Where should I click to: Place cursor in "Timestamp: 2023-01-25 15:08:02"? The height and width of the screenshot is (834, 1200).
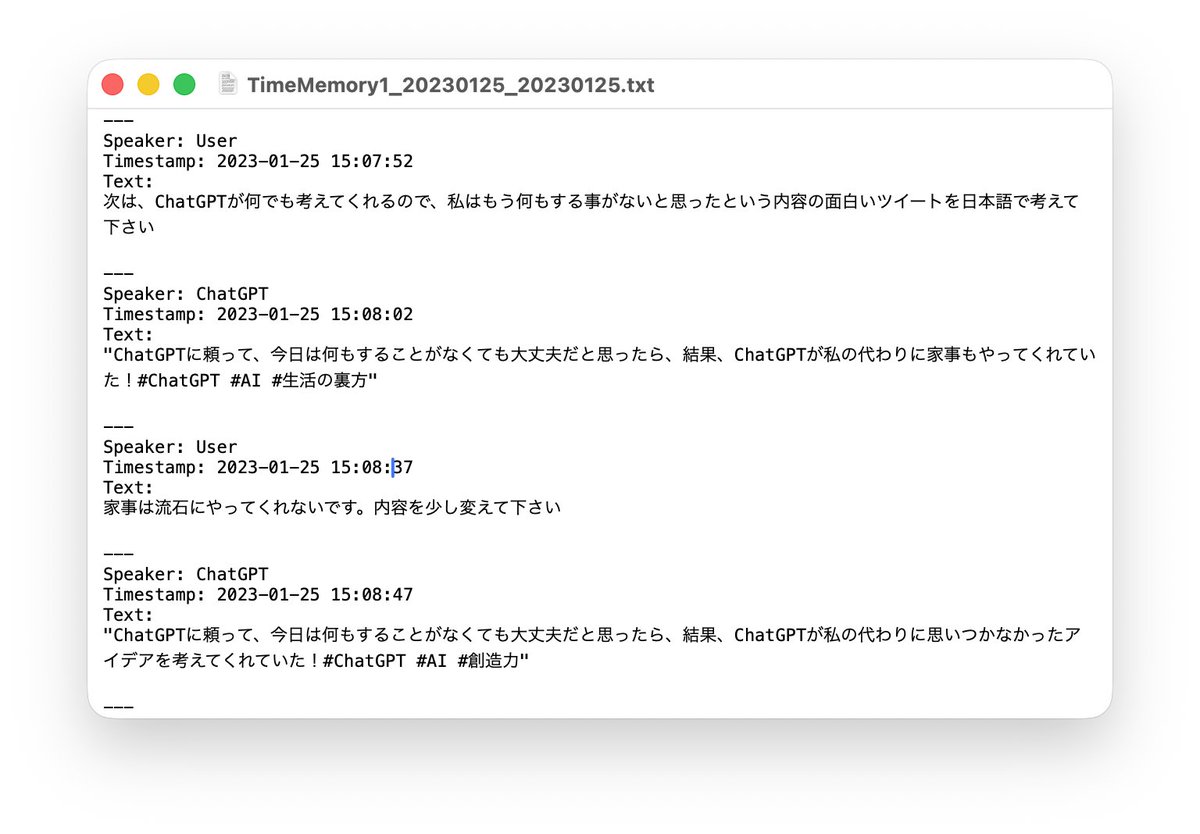click(258, 314)
